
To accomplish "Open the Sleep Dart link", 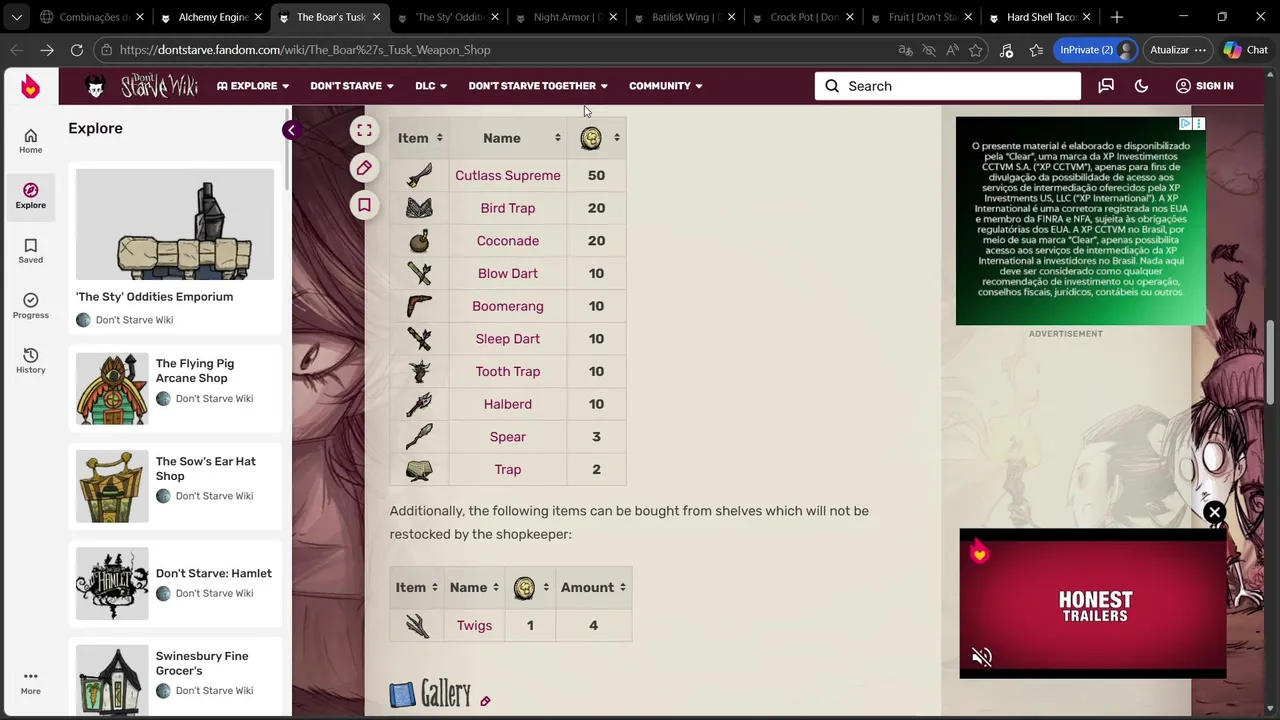I will tap(508, 339).
